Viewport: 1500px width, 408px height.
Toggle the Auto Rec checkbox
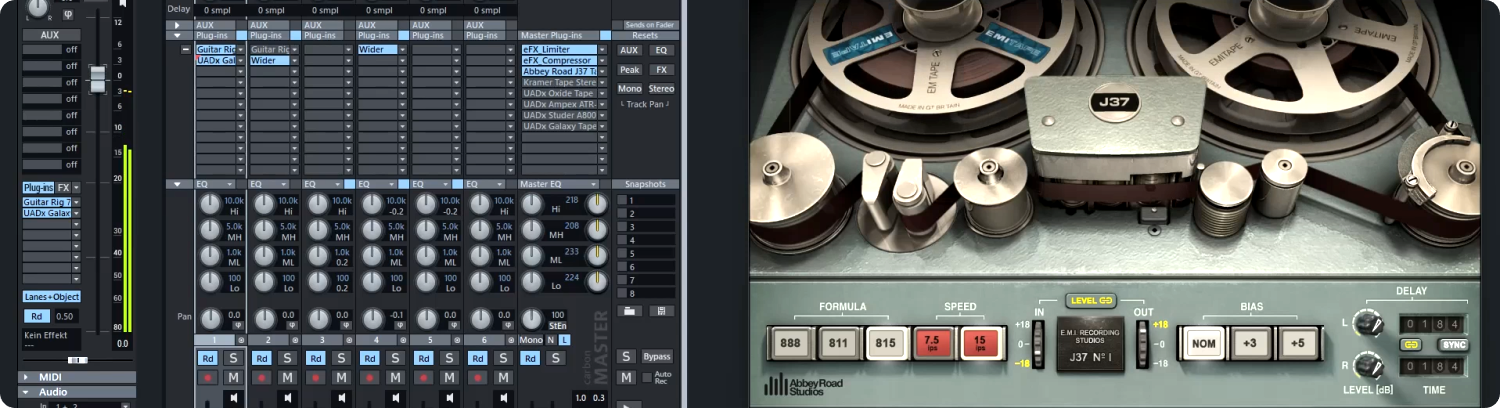pyautogui.click(x=646, y=377)
